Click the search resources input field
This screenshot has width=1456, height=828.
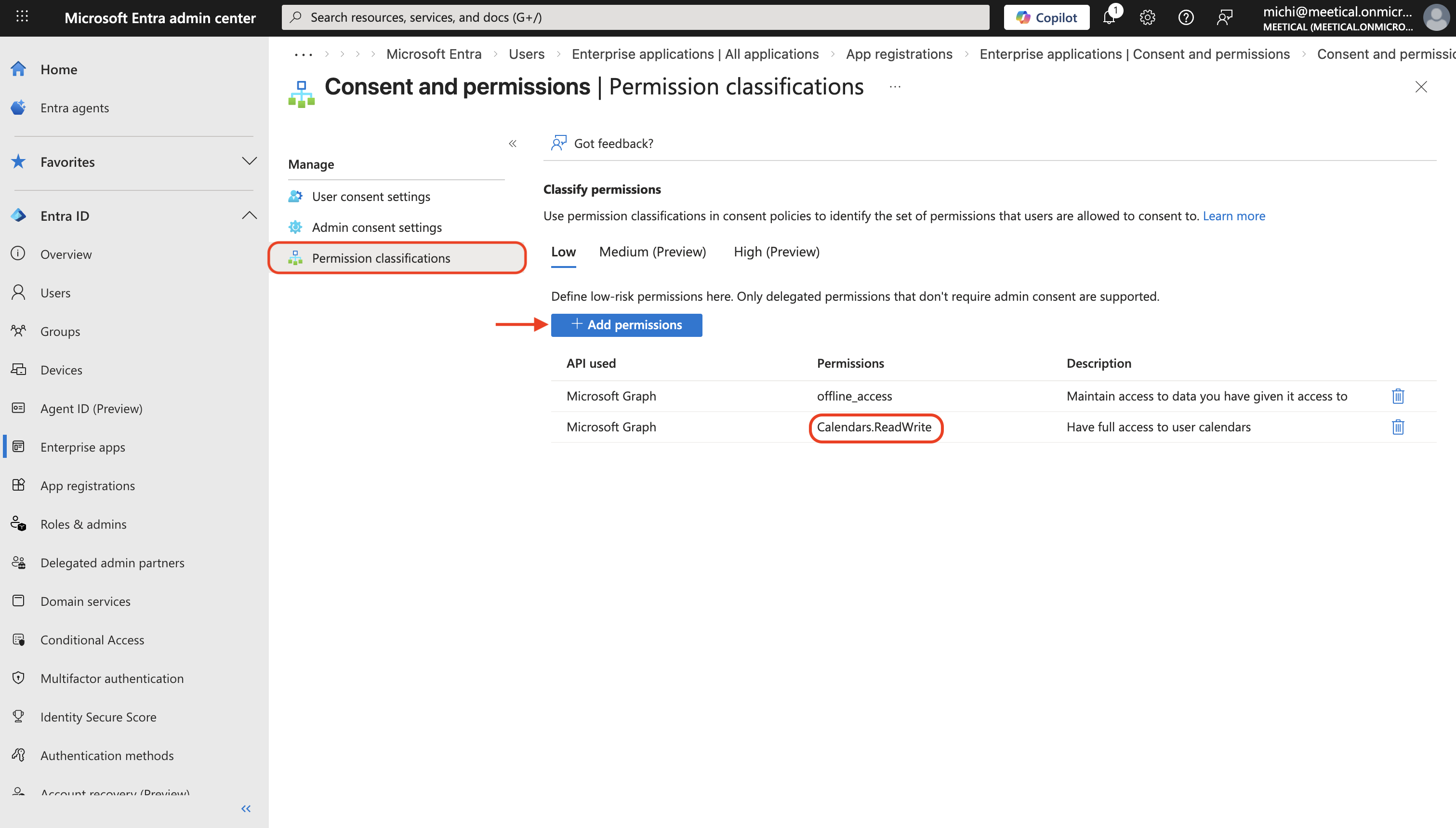coord(635,17)
